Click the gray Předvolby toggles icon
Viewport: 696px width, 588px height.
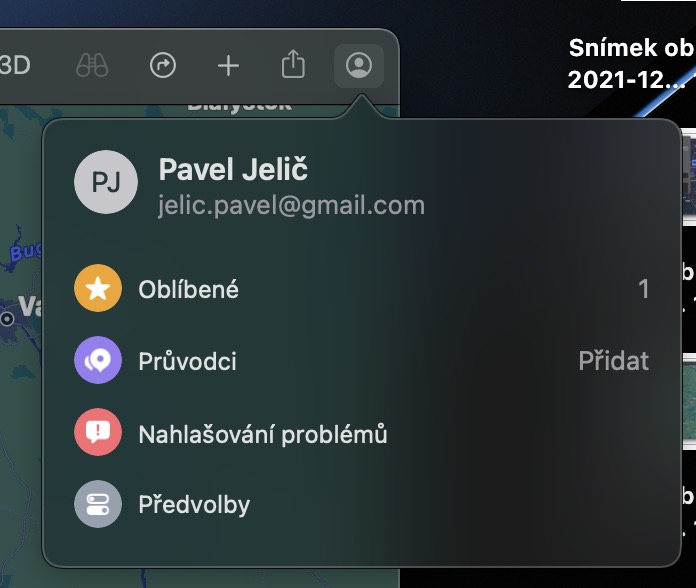tap(98, 504)
